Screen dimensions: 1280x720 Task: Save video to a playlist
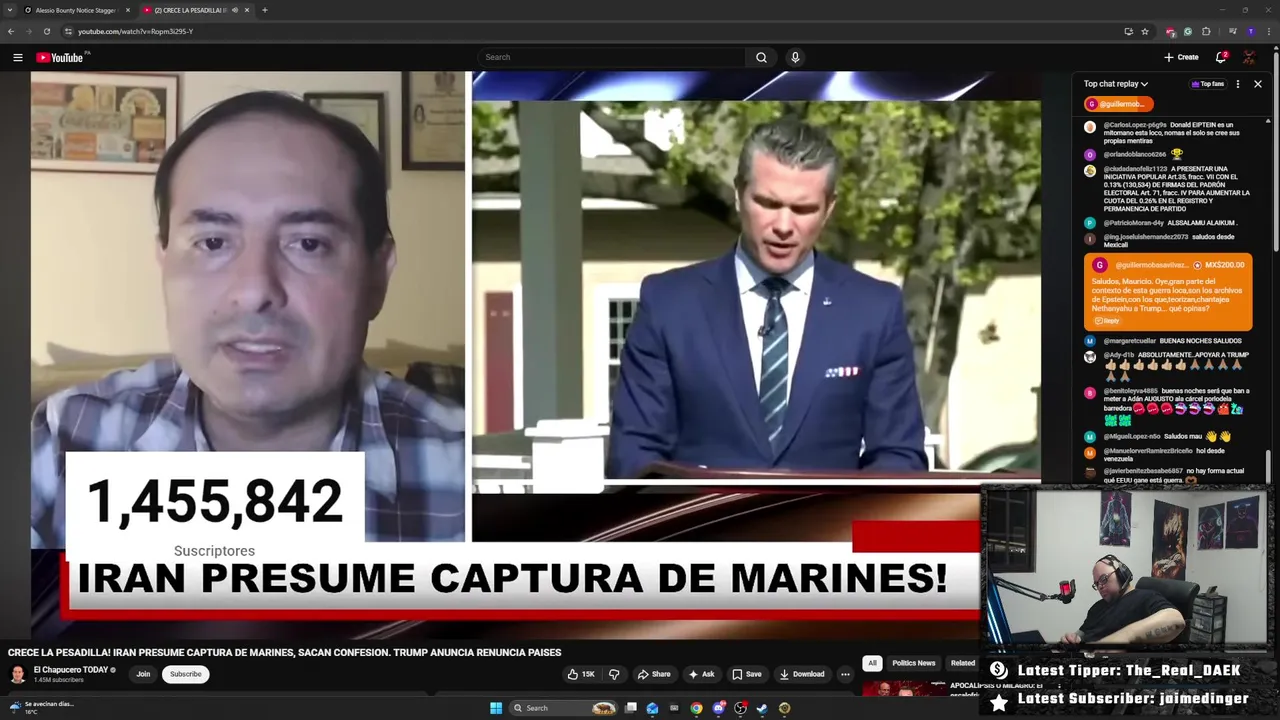[746, 674]
